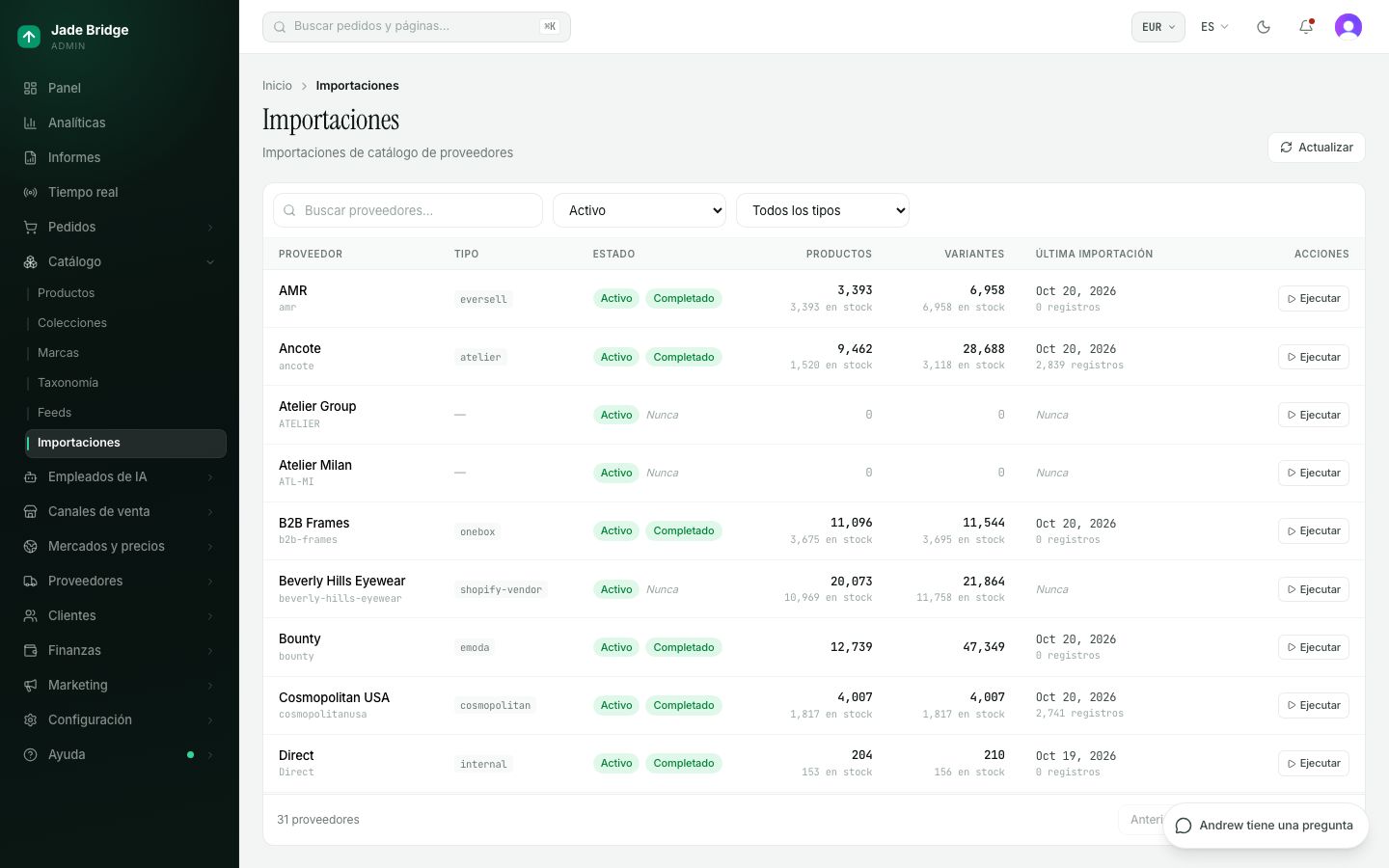Open Panel from the sidebar
This screenshot has width=1389, height=868.
(x=120, y=88)
